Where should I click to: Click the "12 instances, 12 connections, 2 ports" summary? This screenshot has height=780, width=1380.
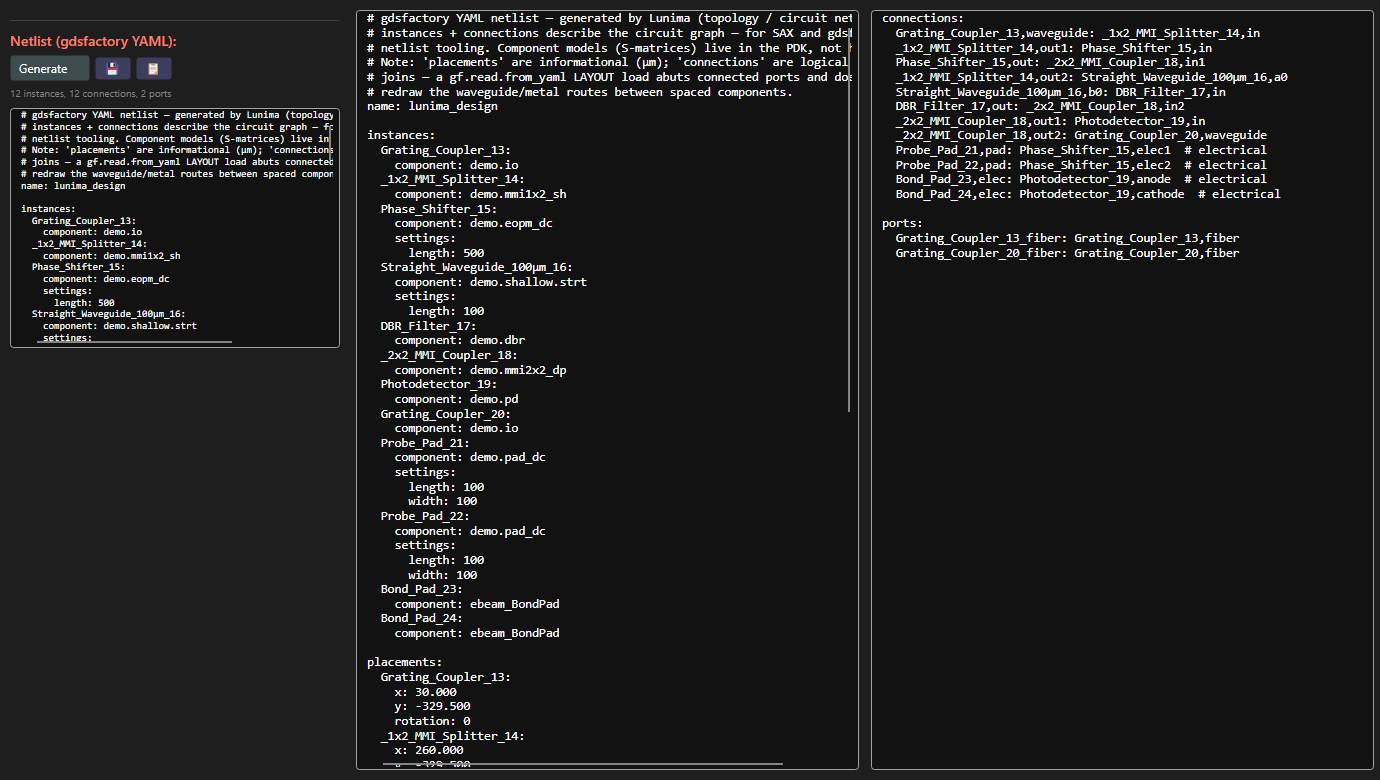(x=91, y=94)
